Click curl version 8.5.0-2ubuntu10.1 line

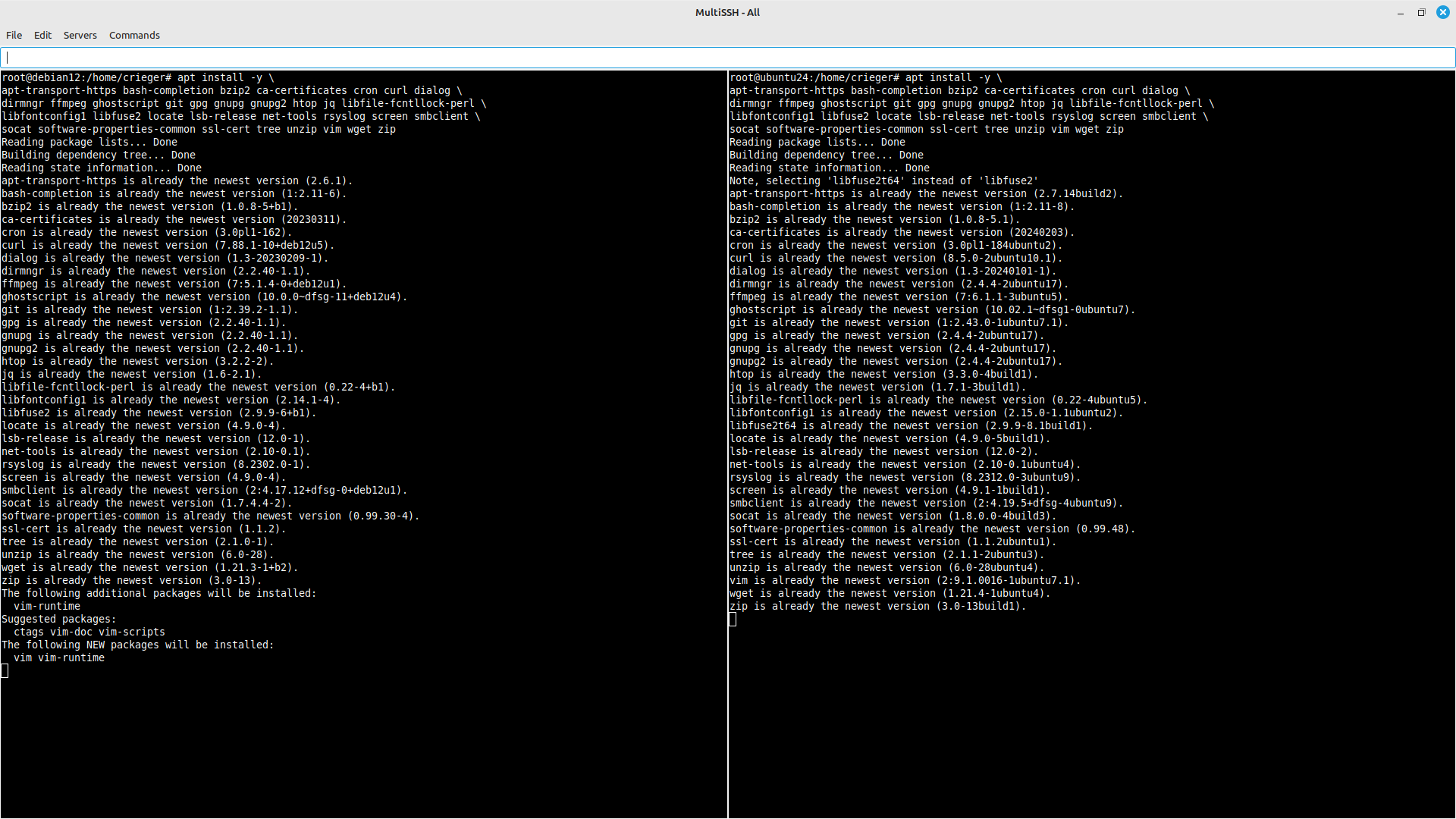[x=896, y=258]
